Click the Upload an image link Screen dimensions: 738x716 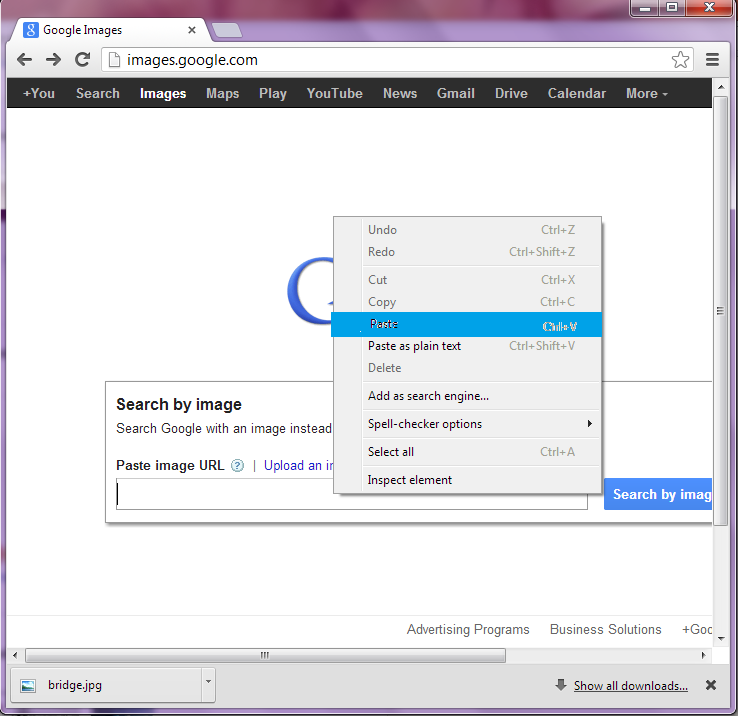[298, 466]
